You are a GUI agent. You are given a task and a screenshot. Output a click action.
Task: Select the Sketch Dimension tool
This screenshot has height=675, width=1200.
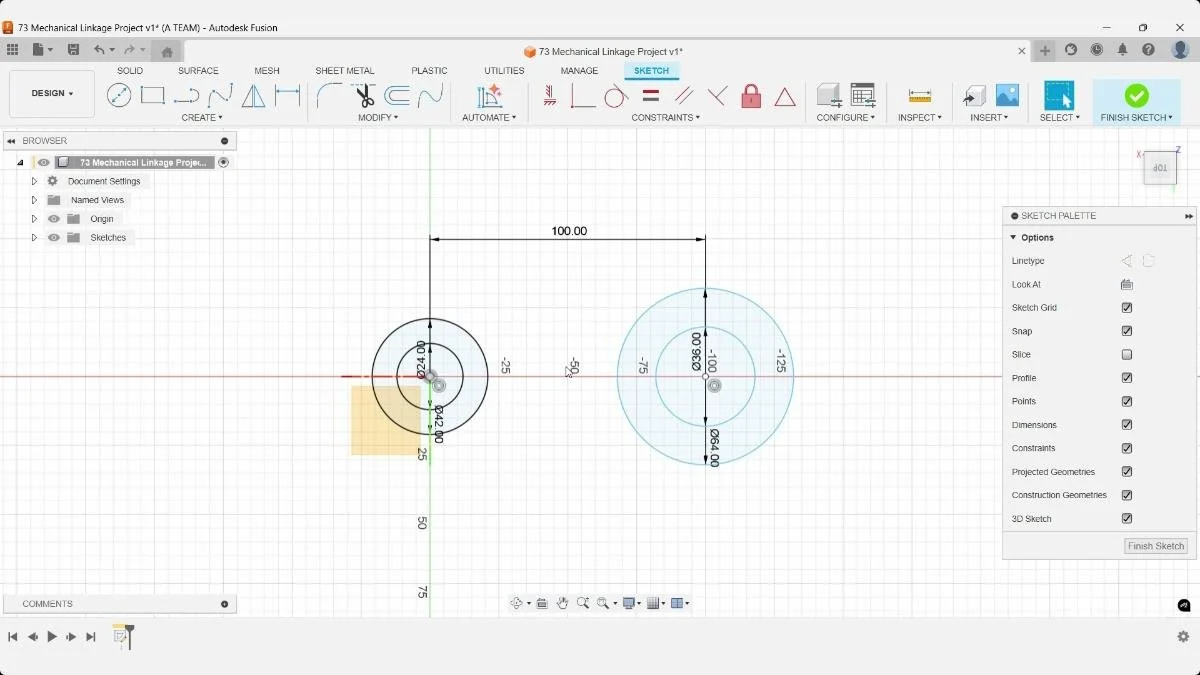pos(288,95)
